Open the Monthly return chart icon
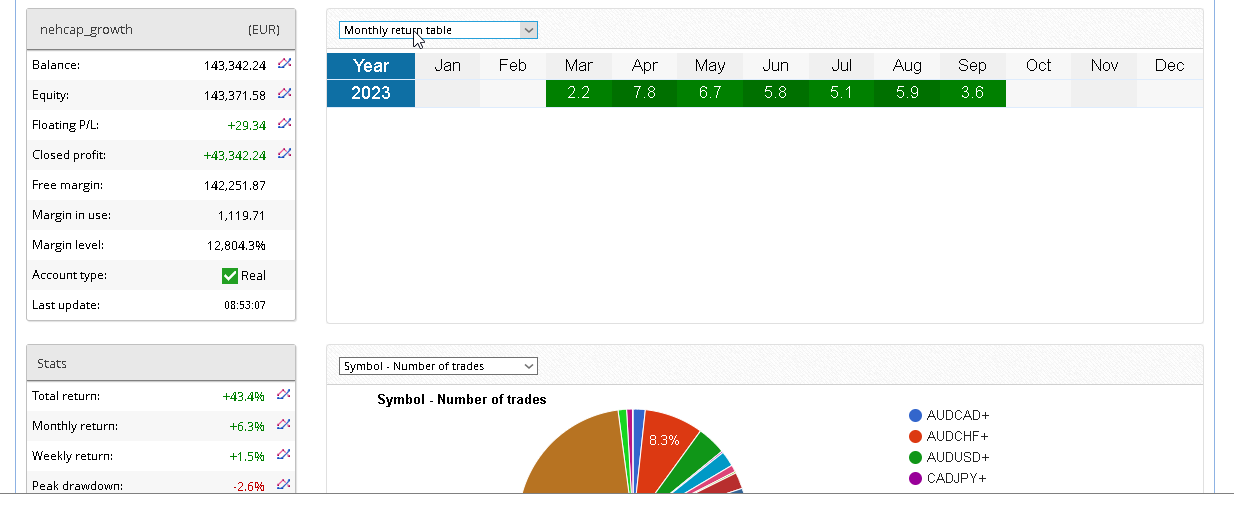This screenshot has height=511, width=1234. (x=284, y=426)
